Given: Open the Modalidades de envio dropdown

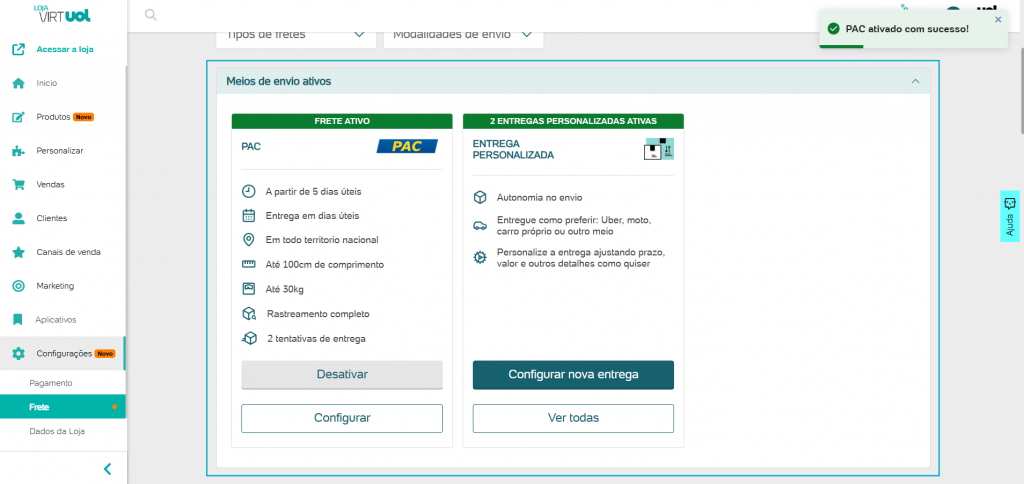Looking at the screenshot, I should pos(463,34).
